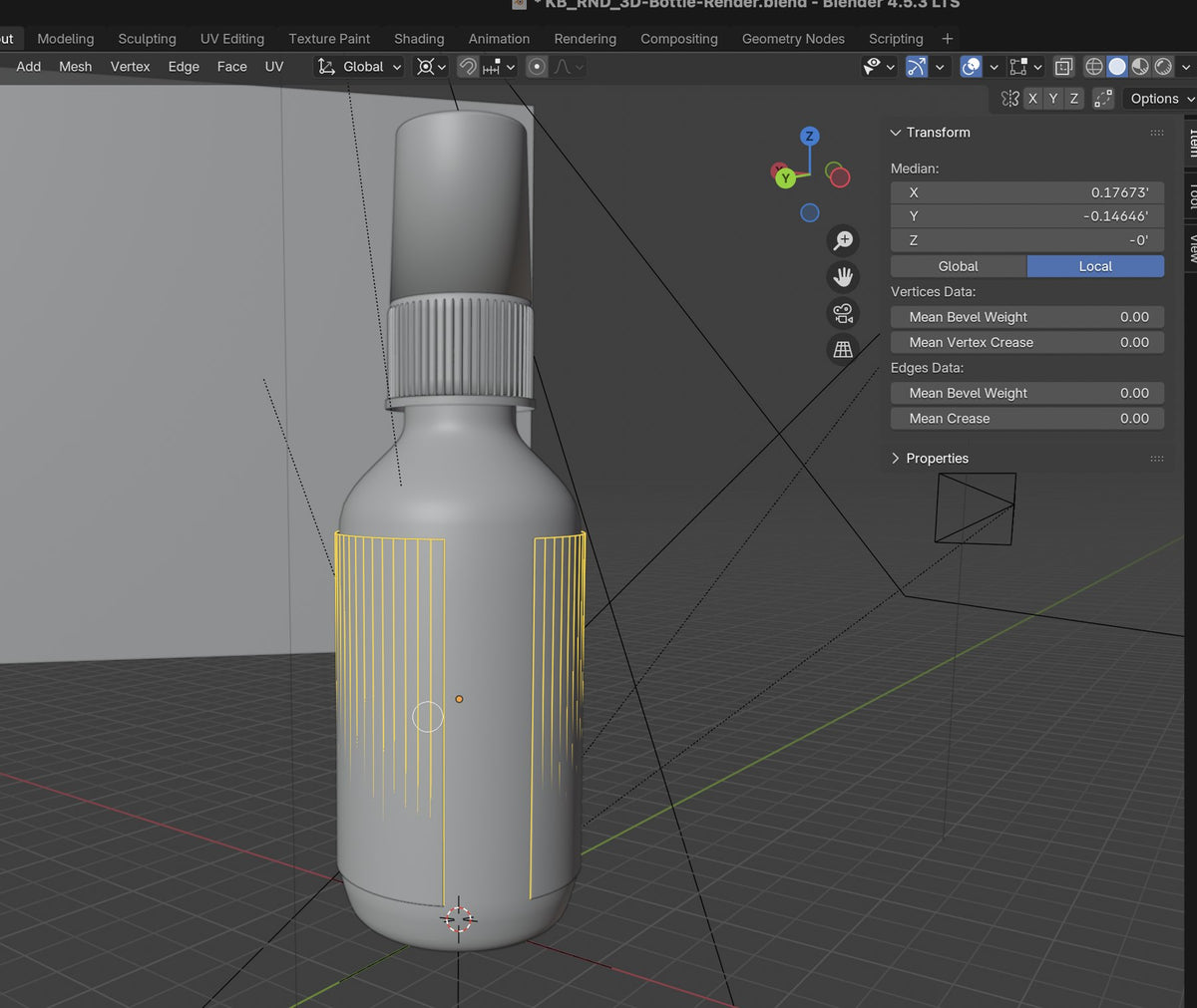Enable Y axis mirror
This screenshot has height=1008, width=1197.
click(x=1053, y=99)
